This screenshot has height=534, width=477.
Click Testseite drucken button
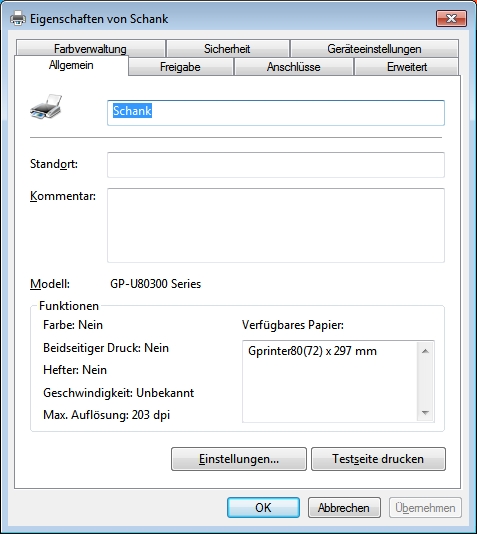coord(378,459)
